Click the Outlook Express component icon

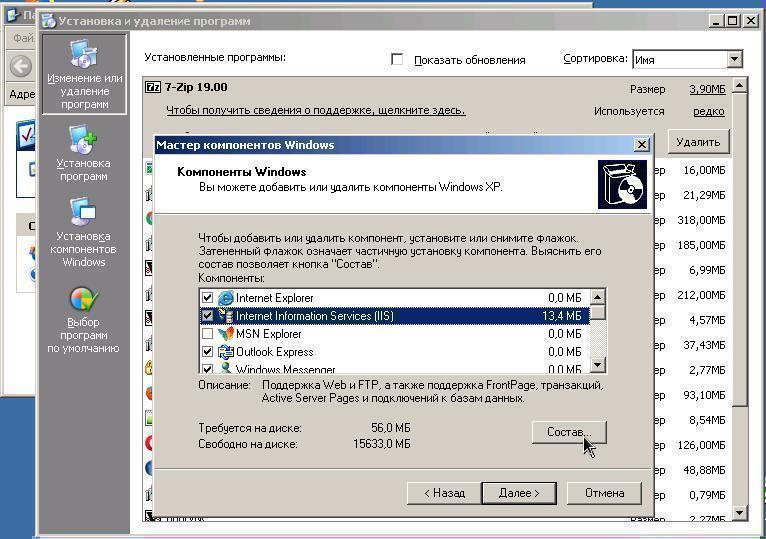coord(226,352)
